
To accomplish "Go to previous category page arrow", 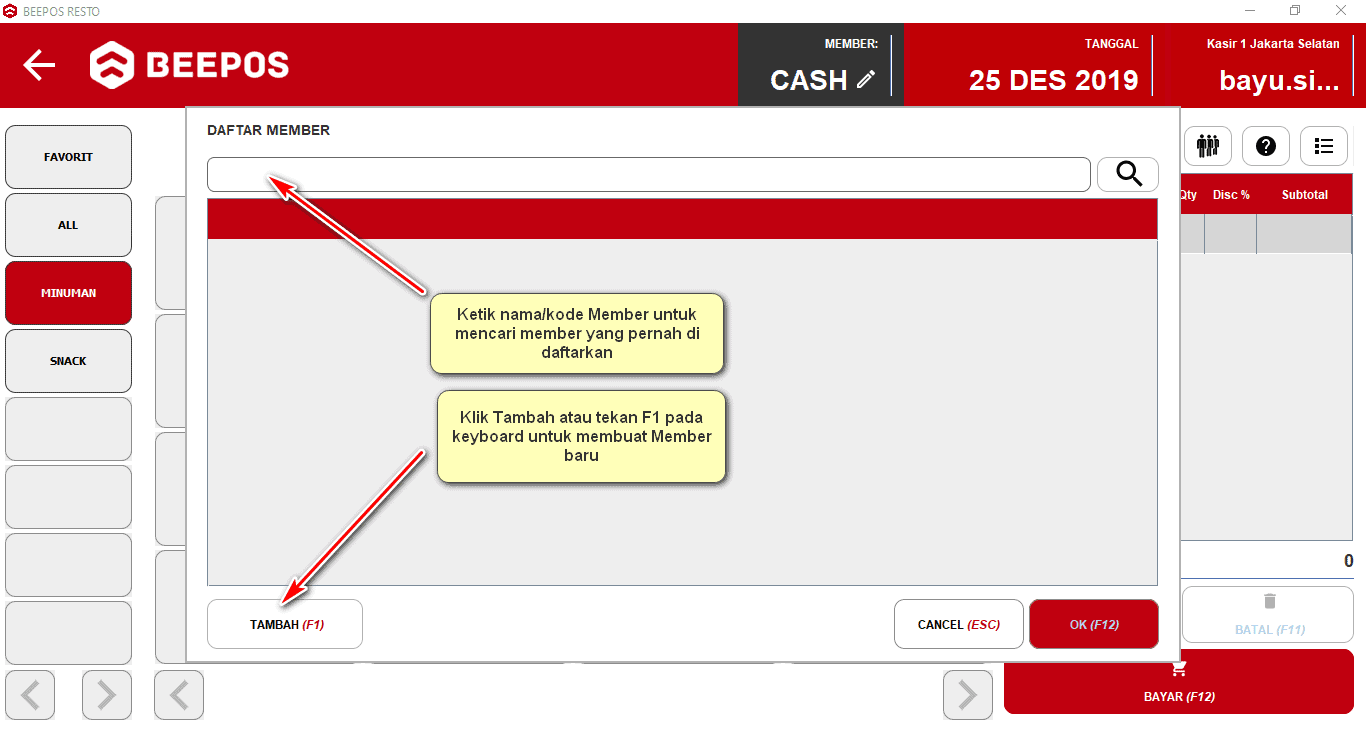I will (x=30, y=694).
